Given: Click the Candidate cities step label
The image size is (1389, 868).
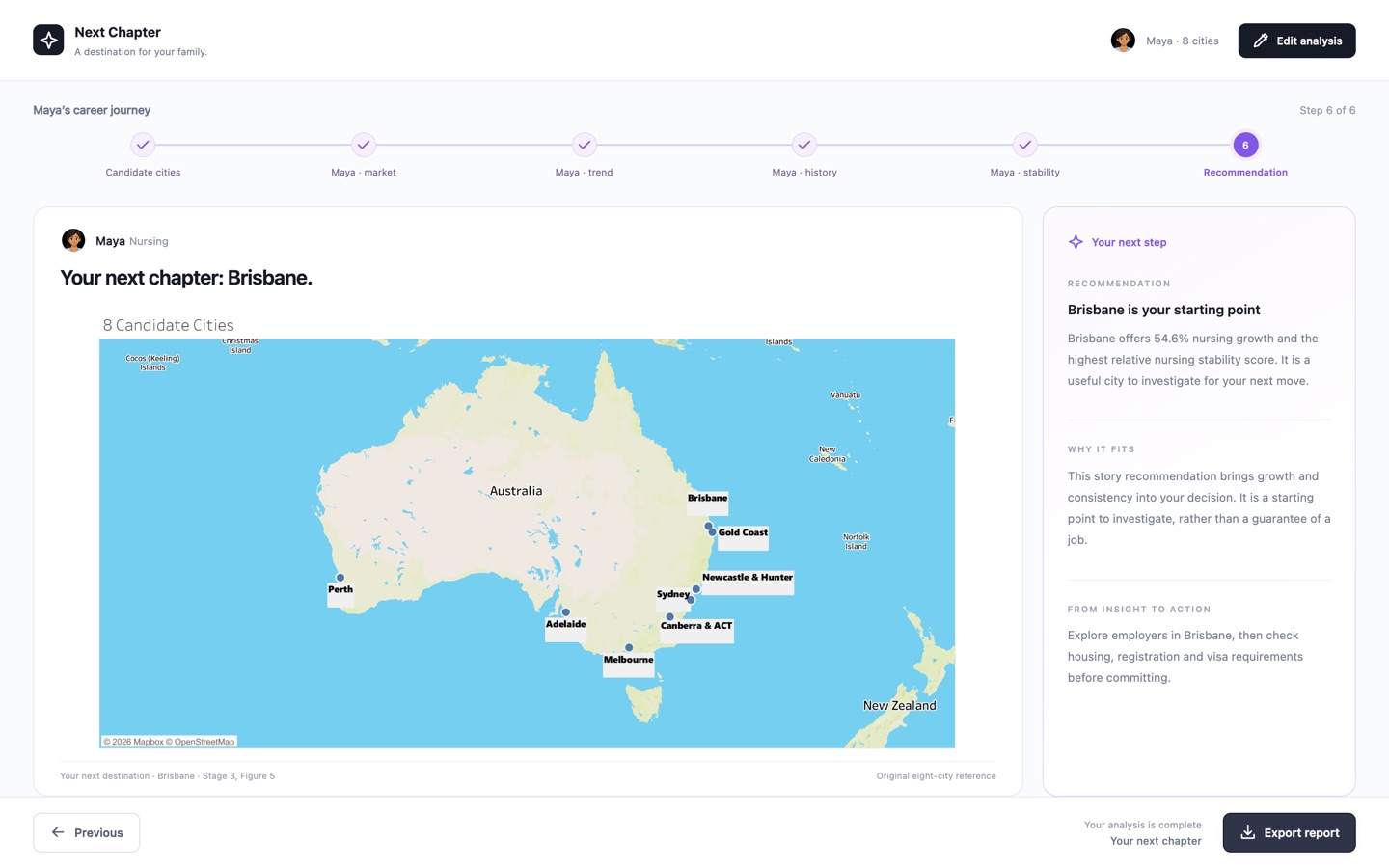Looking at the screenshot, I should click(143, 173).
